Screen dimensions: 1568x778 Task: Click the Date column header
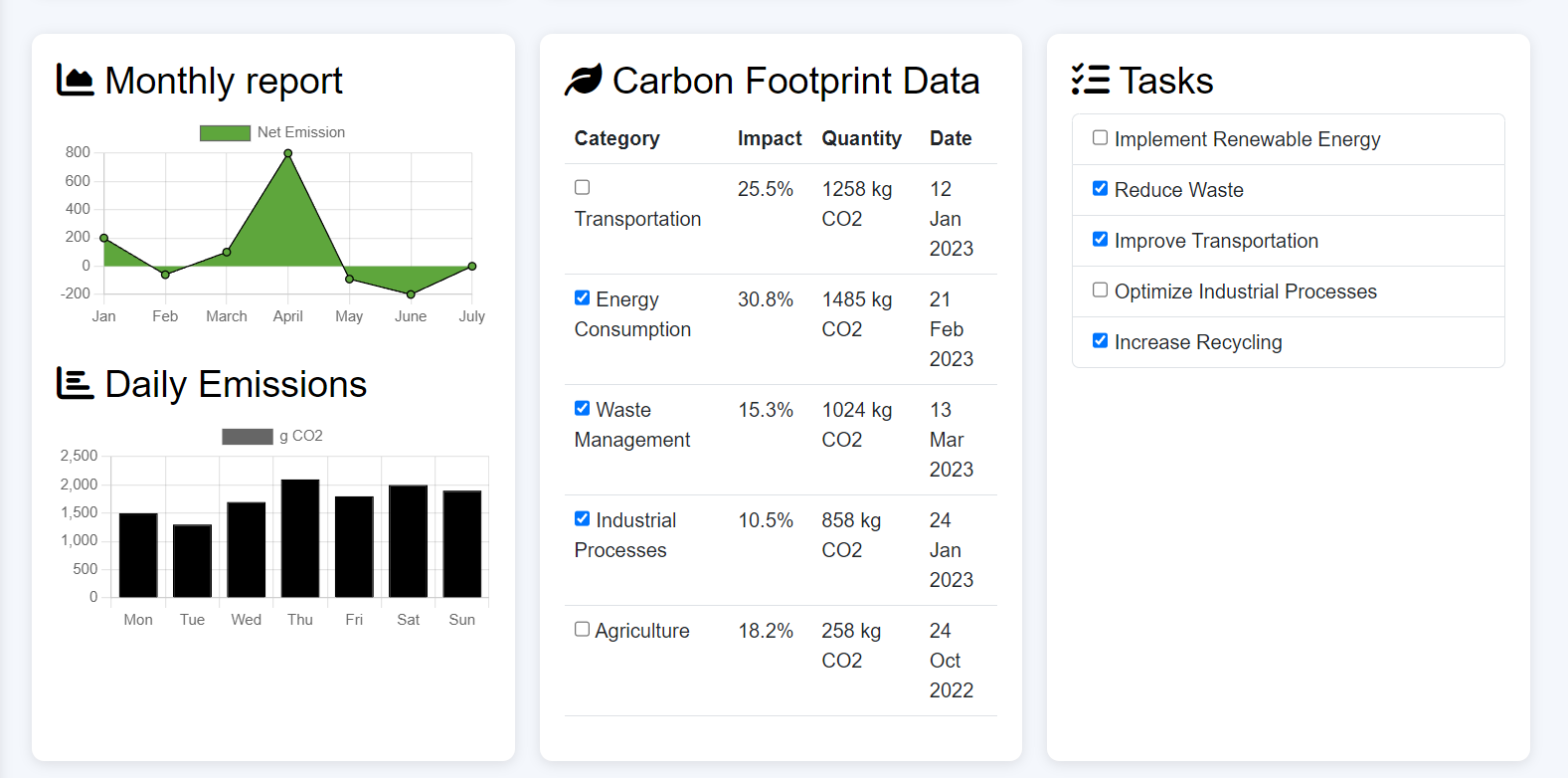pyautogui.click(x=951, y=138)
